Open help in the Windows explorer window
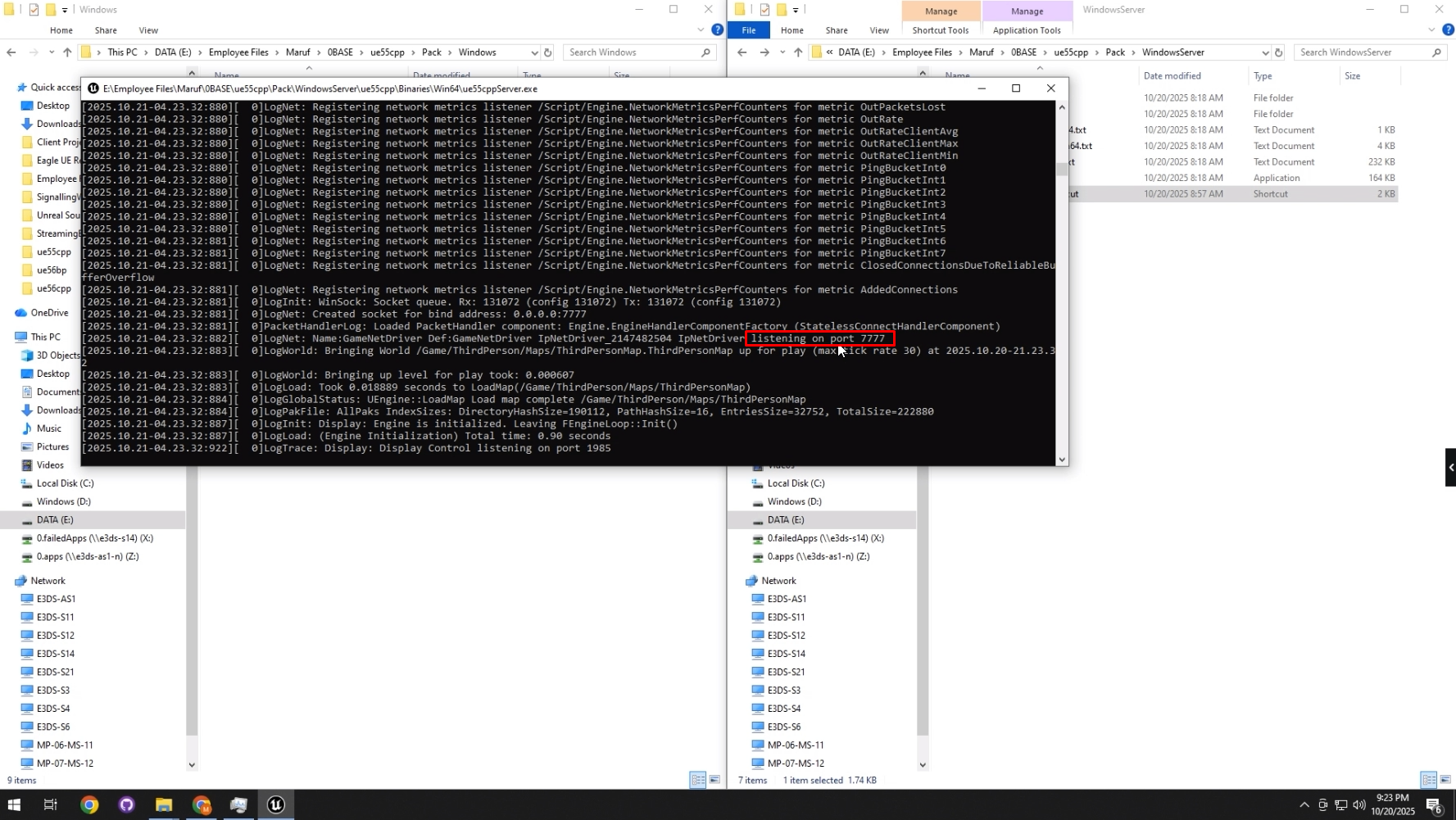This screenshot has width=1456, height=820. (717, 30)
